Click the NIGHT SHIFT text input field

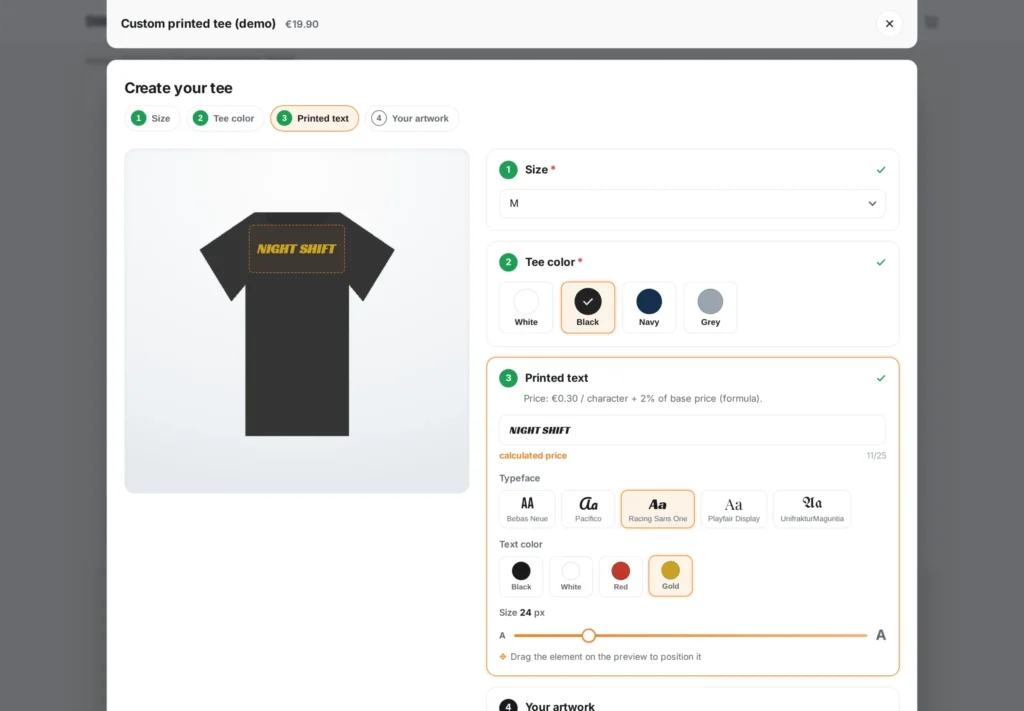pos(692,430)
